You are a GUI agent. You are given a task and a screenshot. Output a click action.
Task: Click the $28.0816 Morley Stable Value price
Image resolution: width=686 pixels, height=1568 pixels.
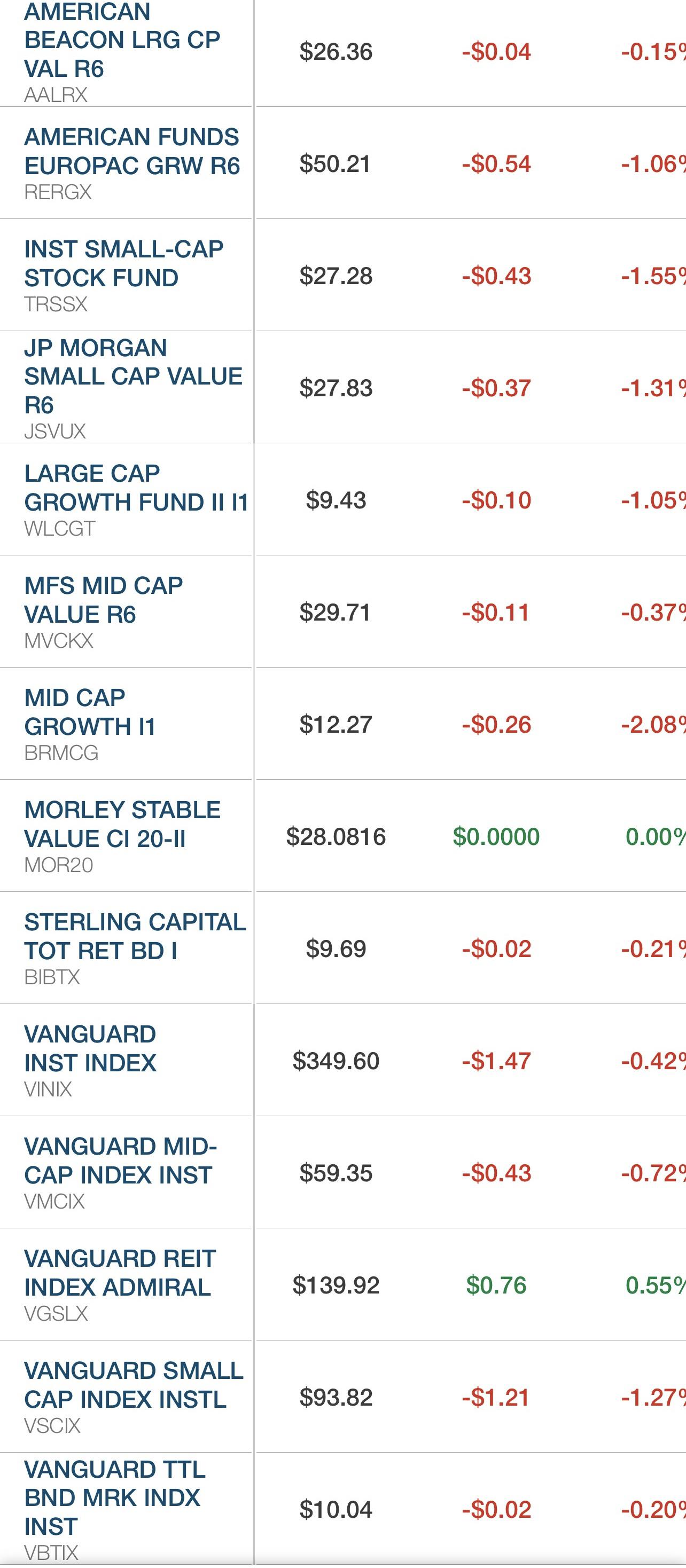pos(336,837)
